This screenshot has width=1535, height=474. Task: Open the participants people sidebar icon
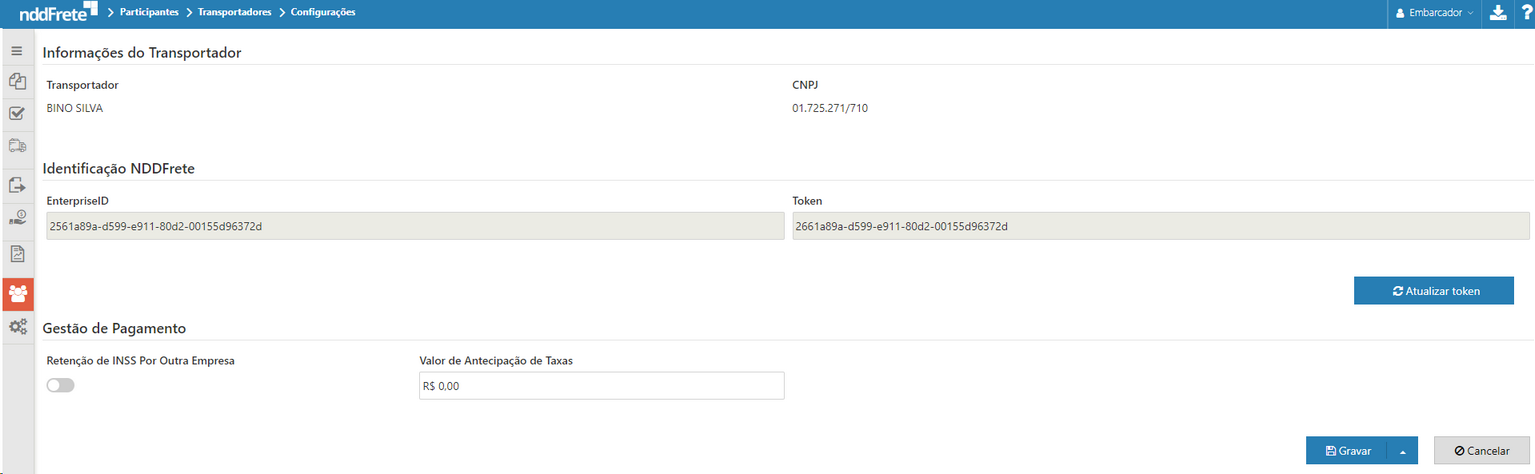click(x=17, y=293)
